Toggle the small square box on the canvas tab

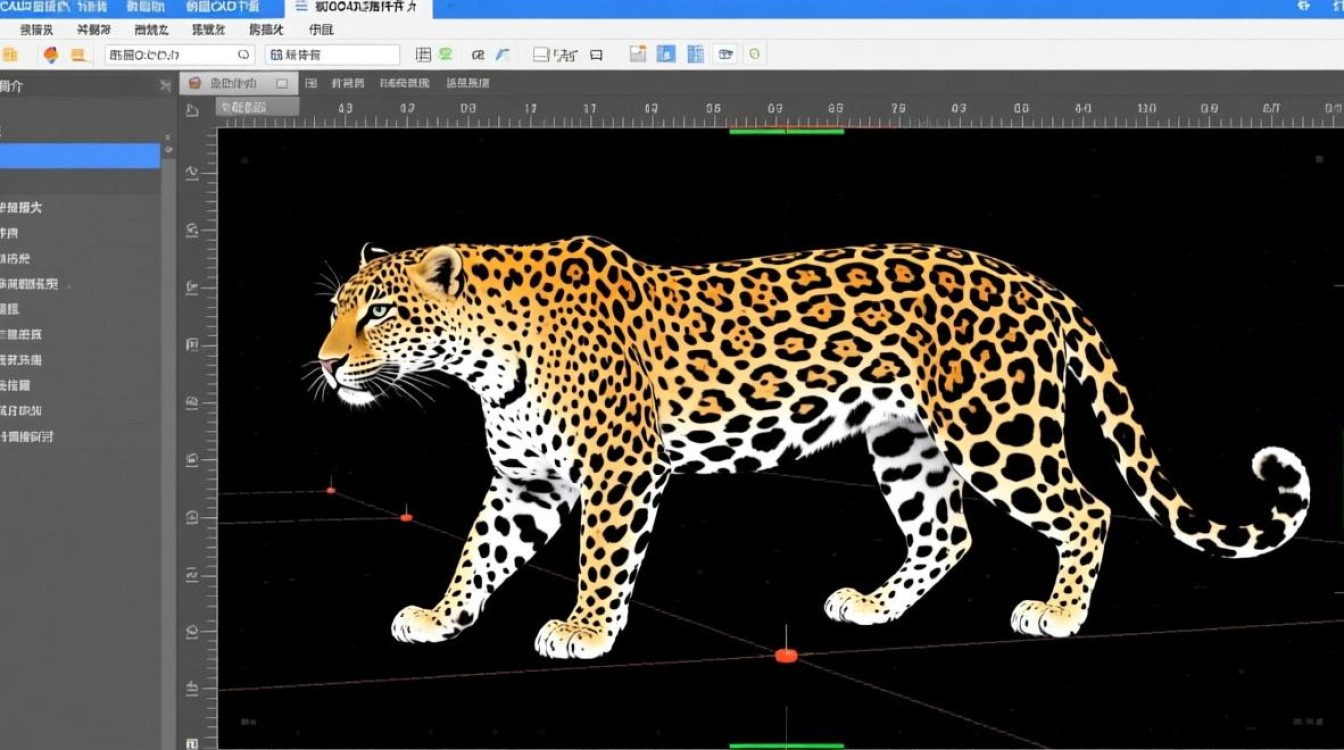pos(282,84)
